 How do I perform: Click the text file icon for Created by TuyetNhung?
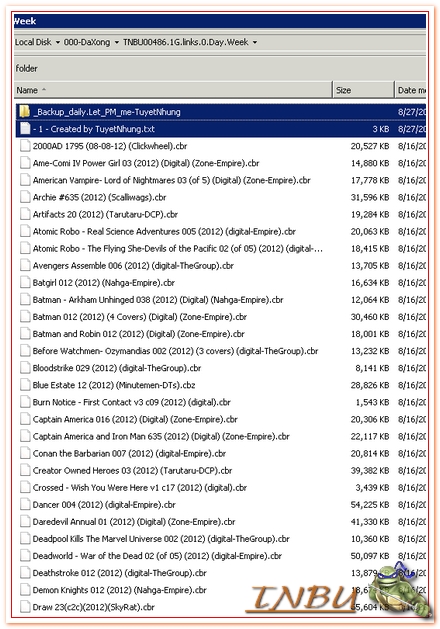(x=25, y=129)
